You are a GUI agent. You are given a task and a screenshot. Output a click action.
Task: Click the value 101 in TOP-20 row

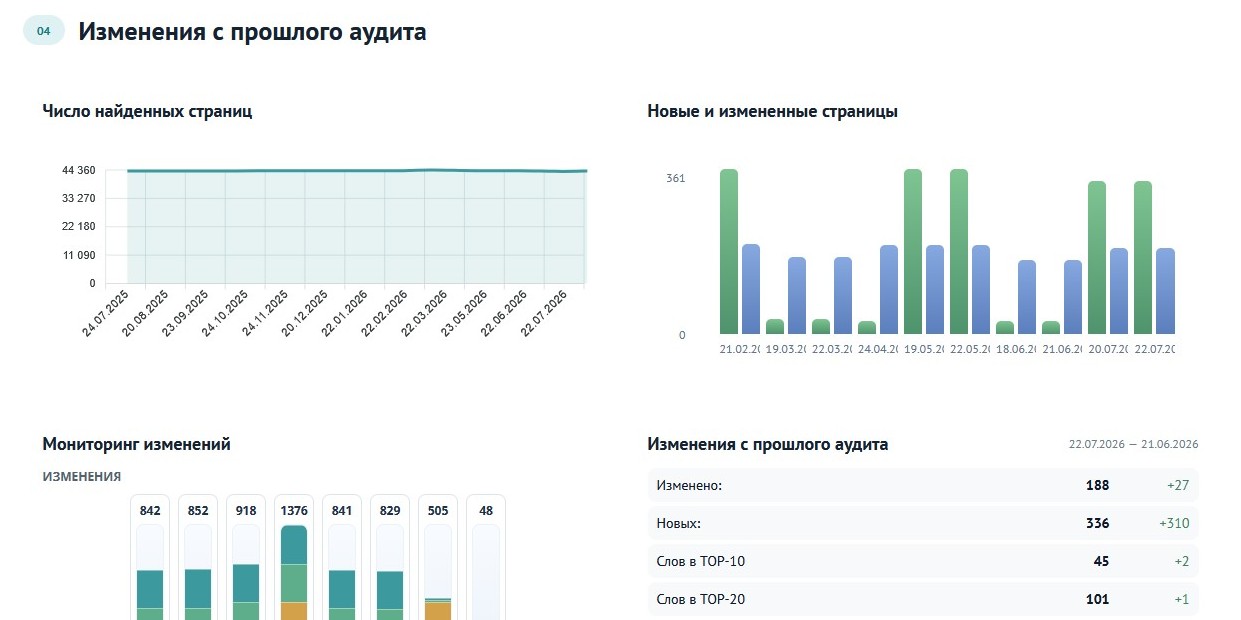pos(1097,599)
